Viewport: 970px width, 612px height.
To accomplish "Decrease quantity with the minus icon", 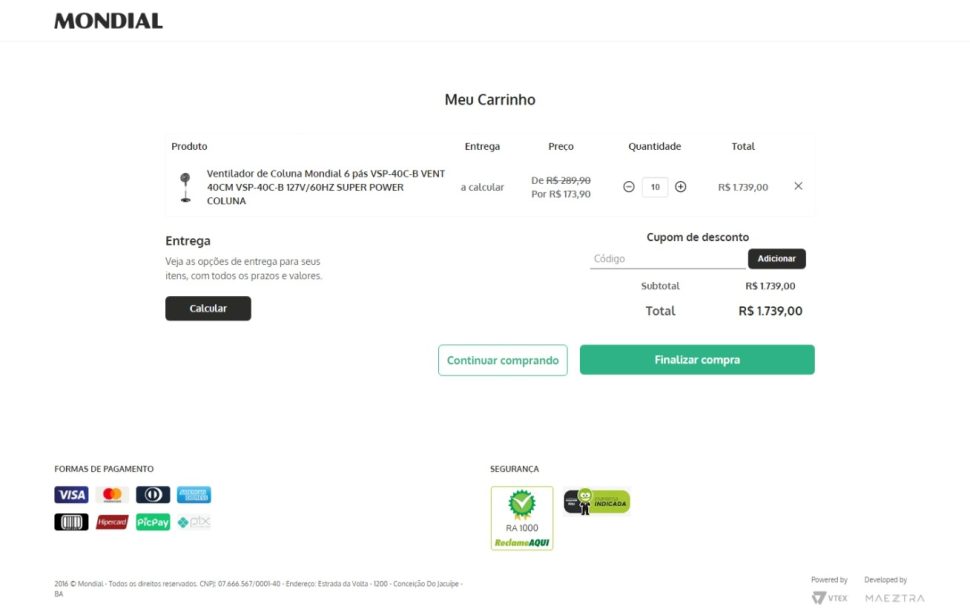I will (x=629, y=187).
